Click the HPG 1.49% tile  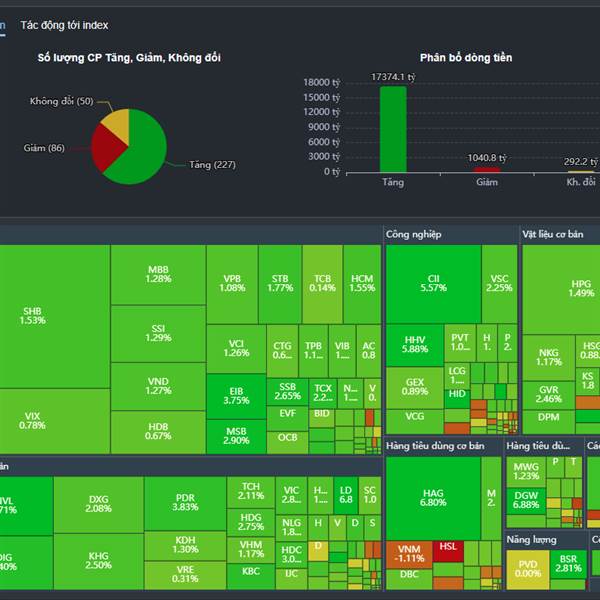click(x=561, y=290)
